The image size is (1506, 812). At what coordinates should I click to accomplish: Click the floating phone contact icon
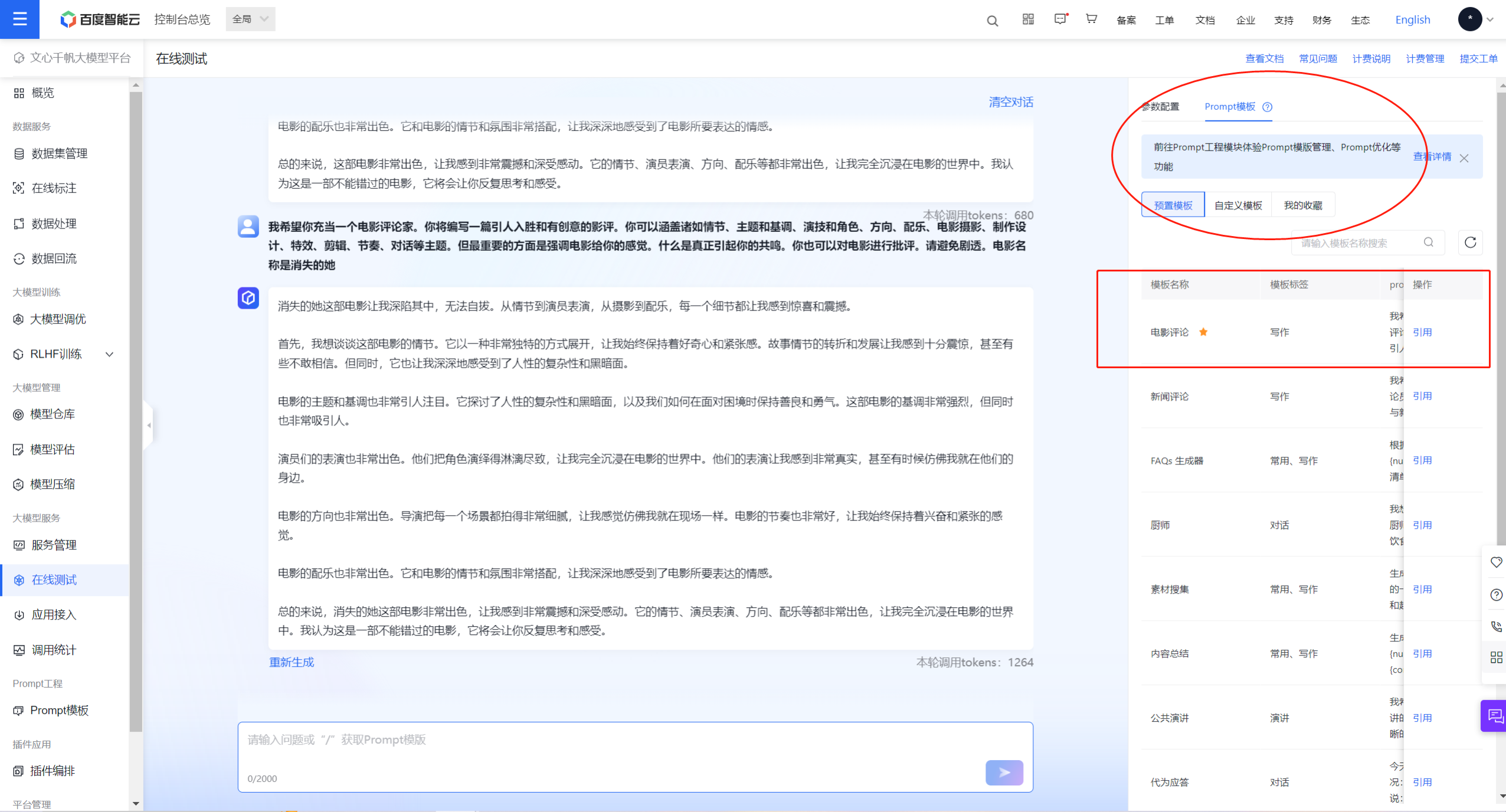(1496, 626)
